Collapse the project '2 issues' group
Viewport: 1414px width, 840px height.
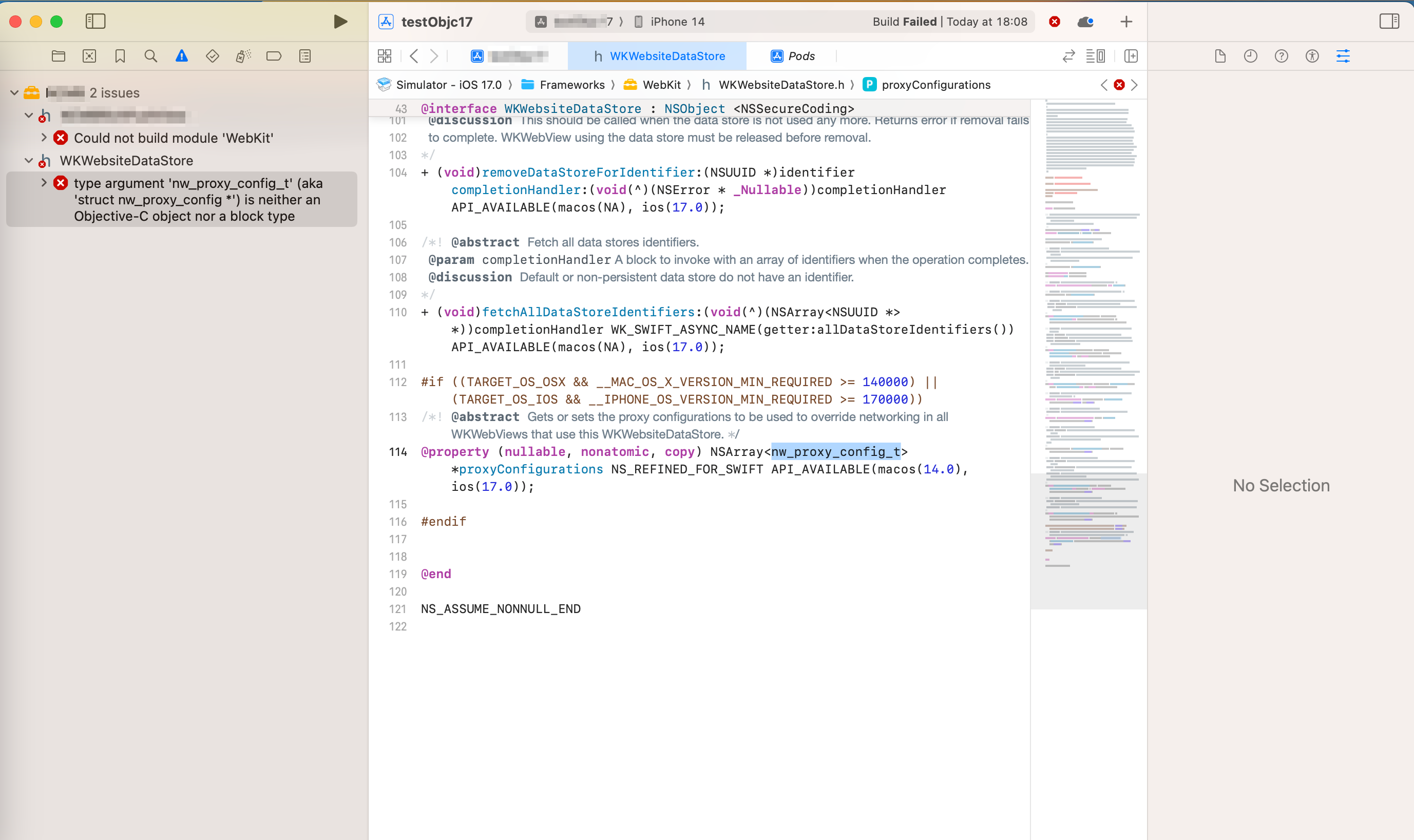point(15,92)
